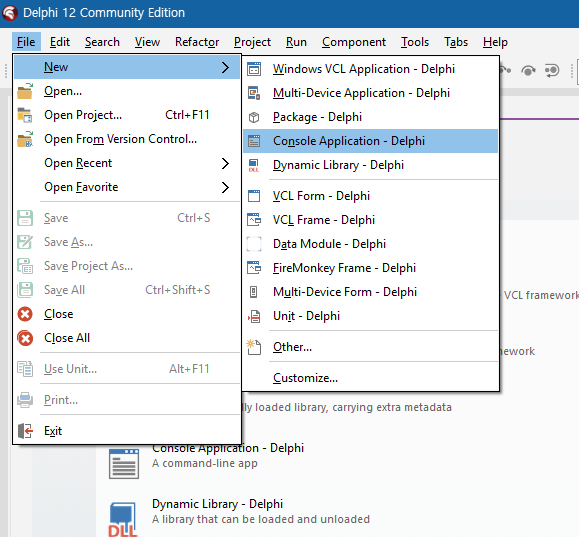This screenshot has height=537, width=579.
Task: Click the Save Project As icon
Action: [25, 266]
